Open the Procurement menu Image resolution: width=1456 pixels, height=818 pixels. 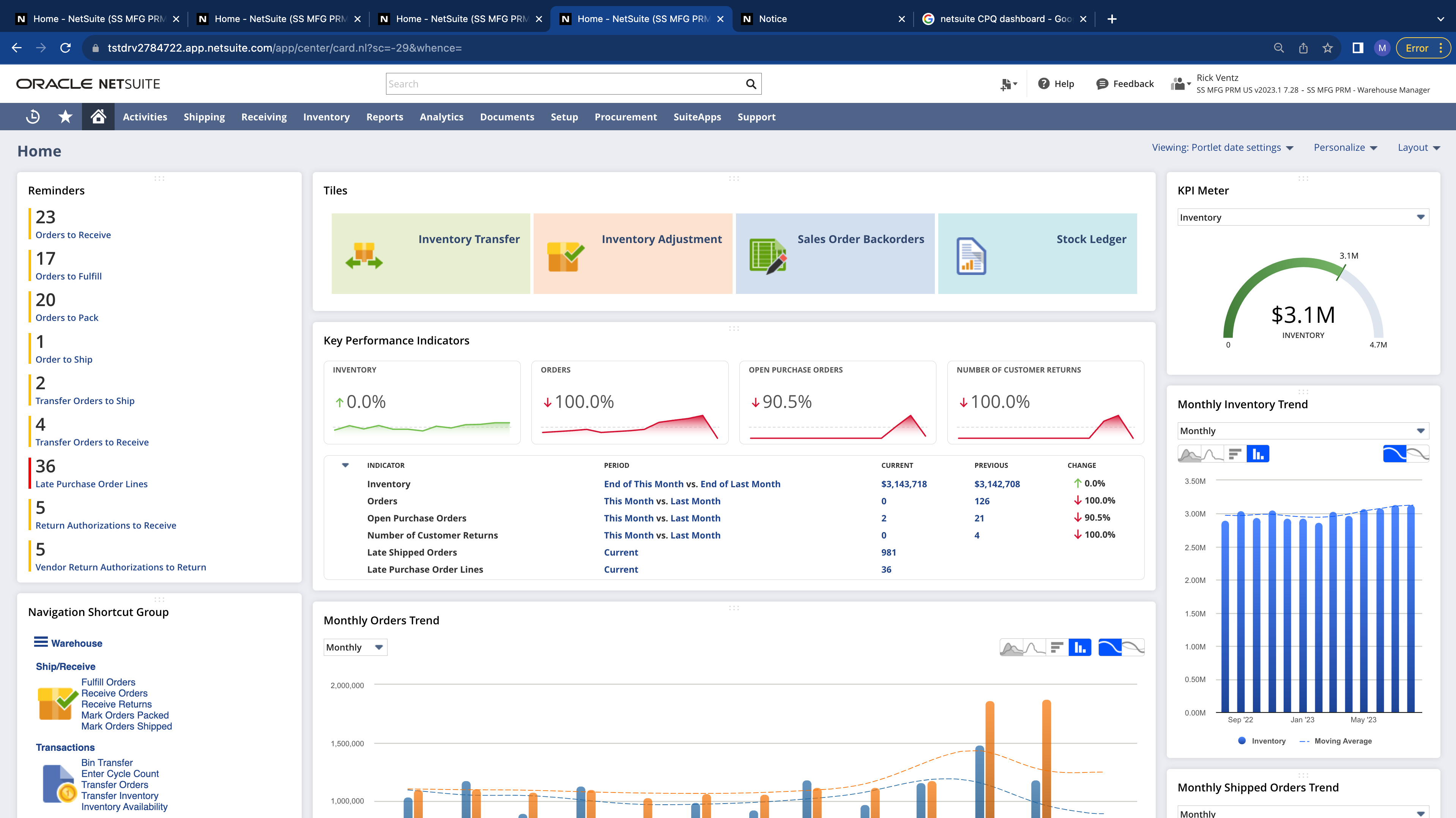[x=625, y=117]
